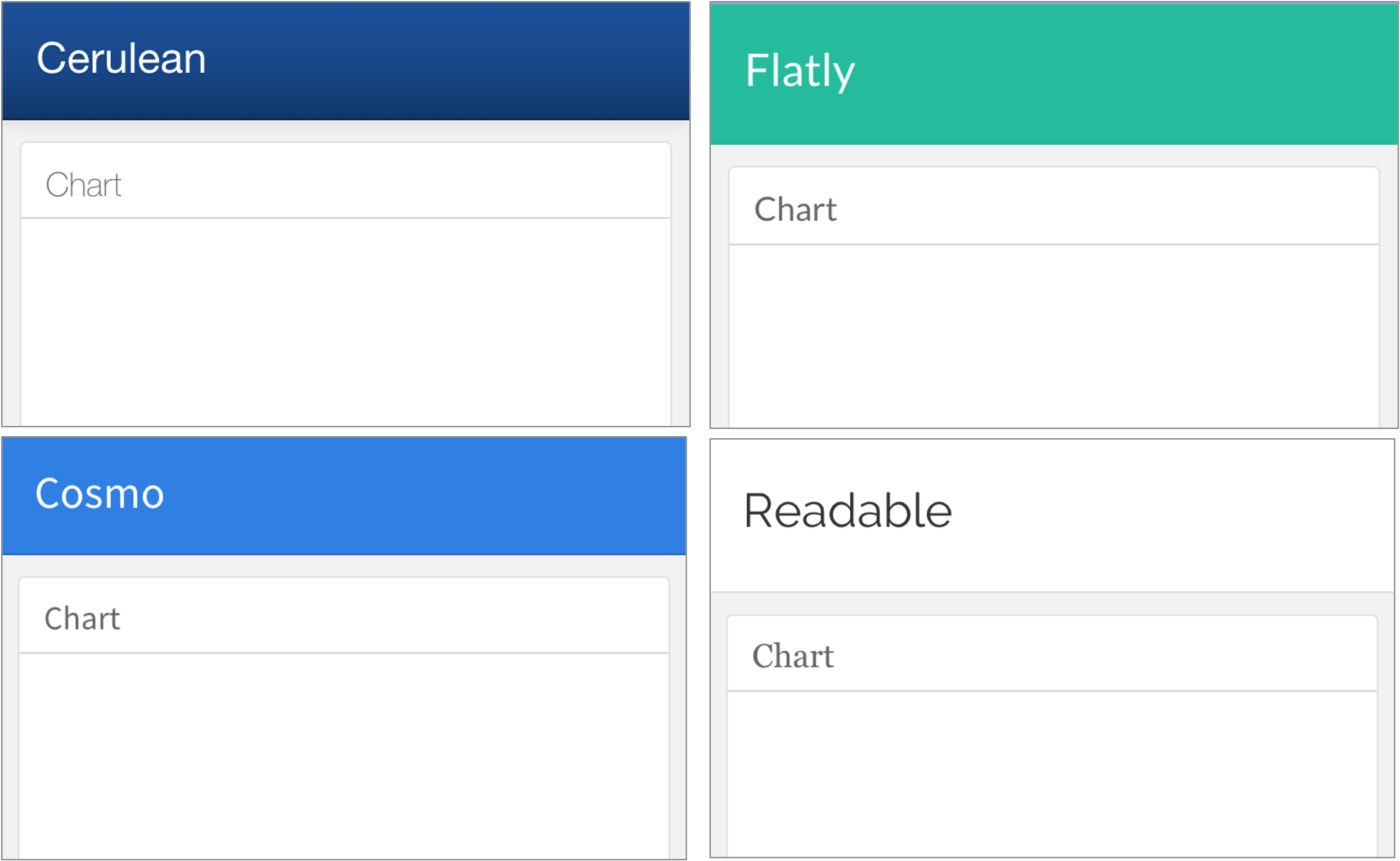Click gray gap between Cerulean navbar and Chart panel
The image size is (1400, 861).
click(346, 132)
